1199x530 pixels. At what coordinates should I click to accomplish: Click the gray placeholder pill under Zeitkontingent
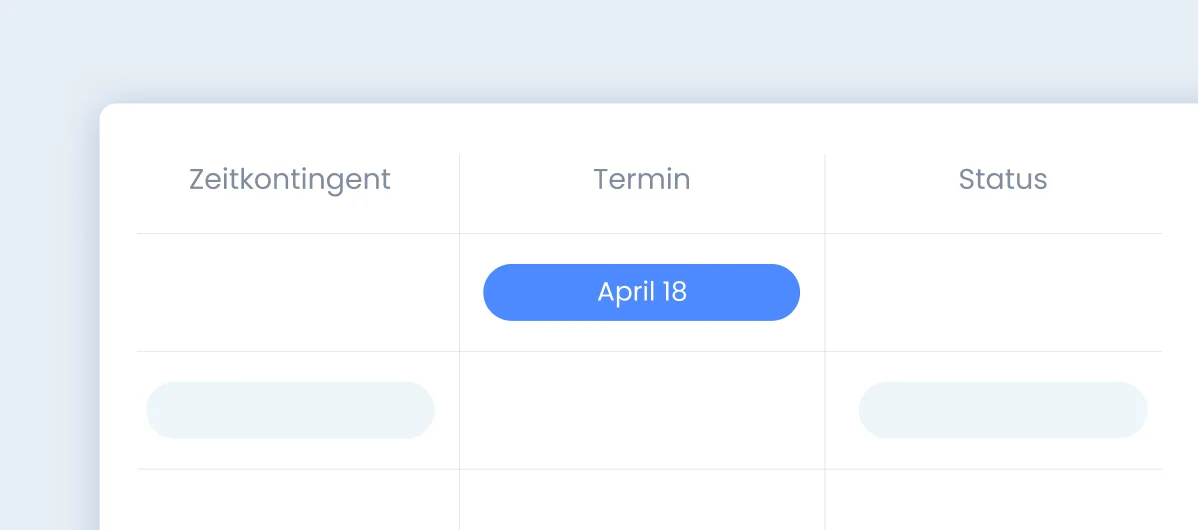pos(290,410)
